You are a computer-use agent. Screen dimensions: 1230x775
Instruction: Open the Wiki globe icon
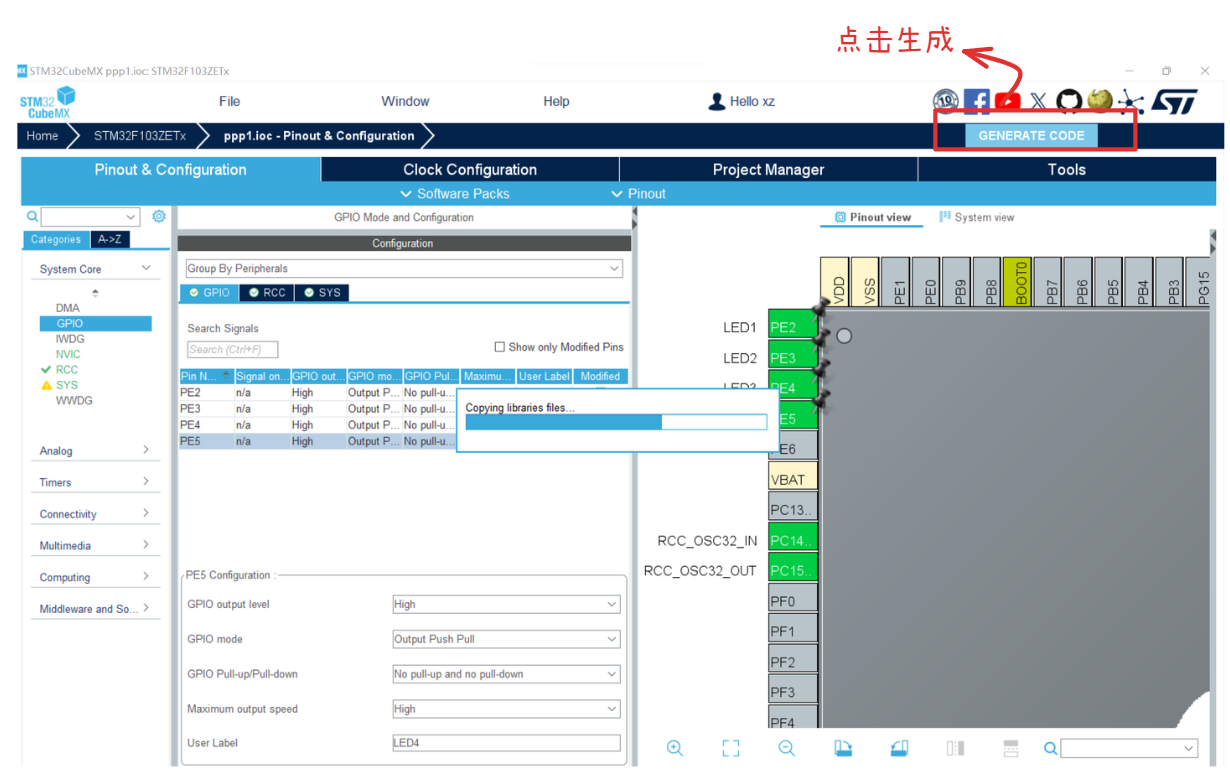(1100, 100)
